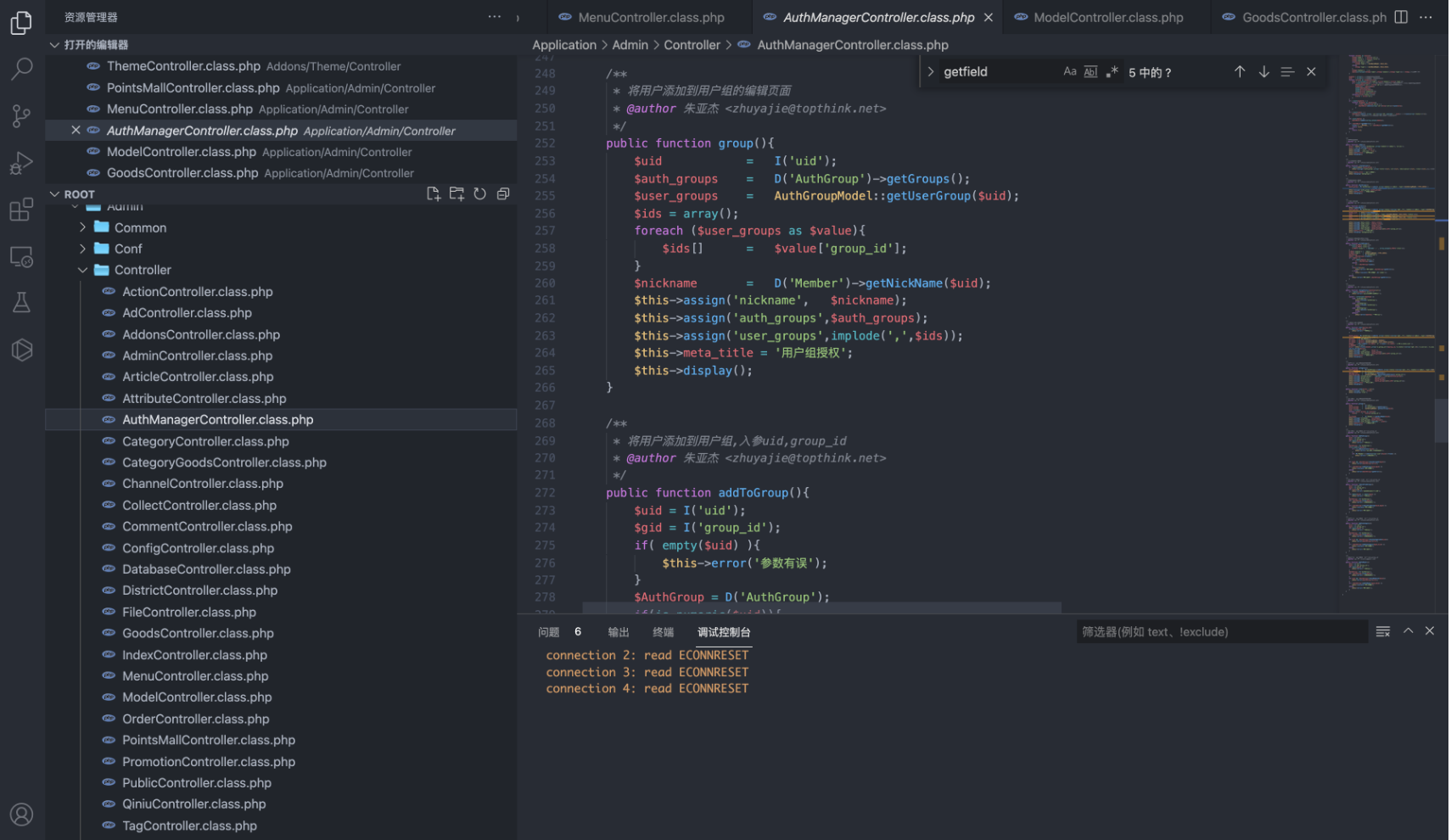Click the debug console filter input
Image resolution: width=1451 pixels, height=840 pixels.
1220,632
